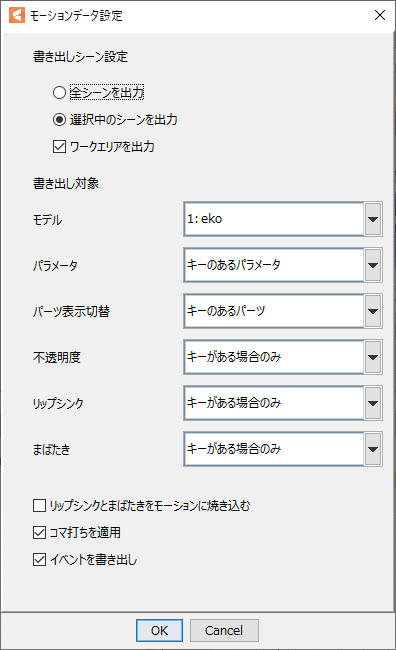Enable リップシンクとまばたきをモーションに焼き込む checkbox

(39, 506)
